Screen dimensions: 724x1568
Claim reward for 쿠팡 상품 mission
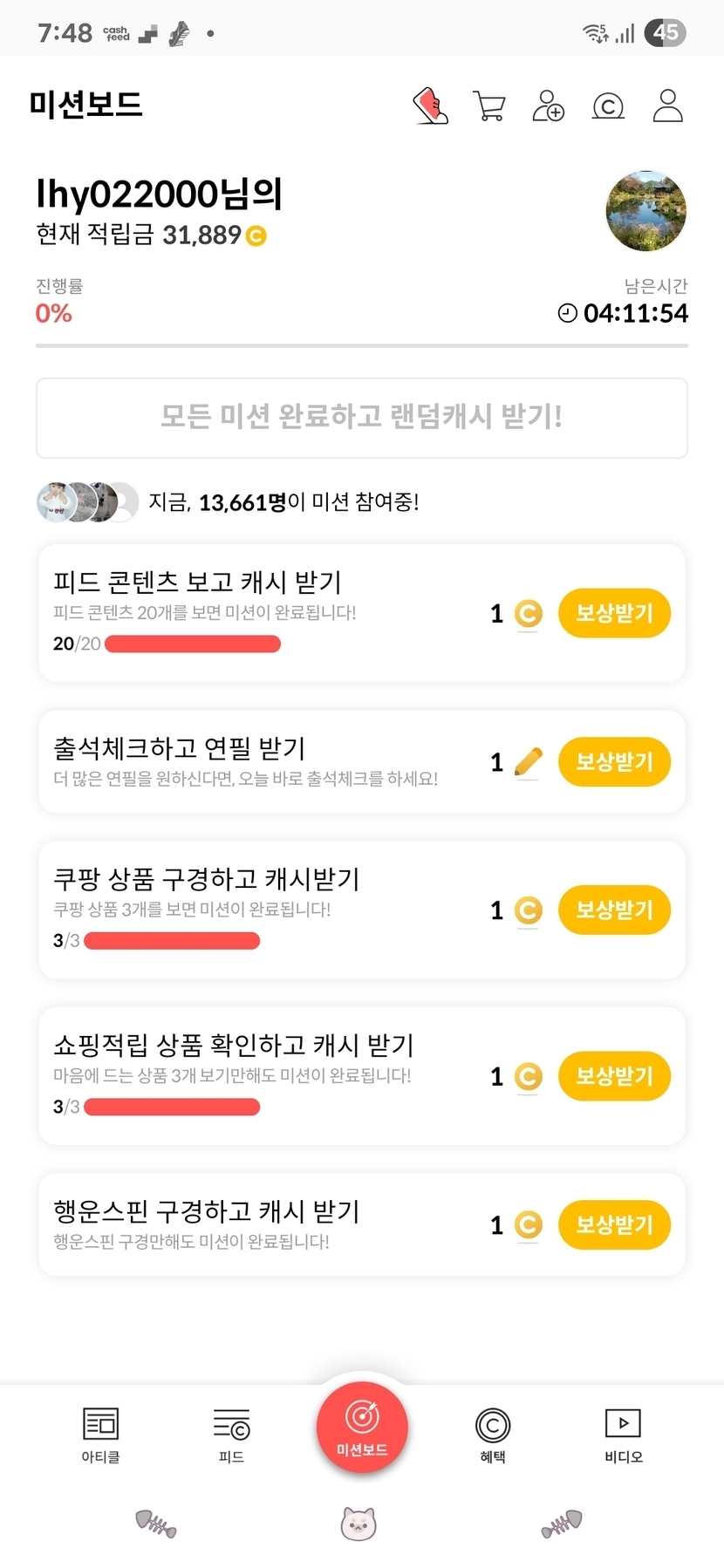coord(614,910)
